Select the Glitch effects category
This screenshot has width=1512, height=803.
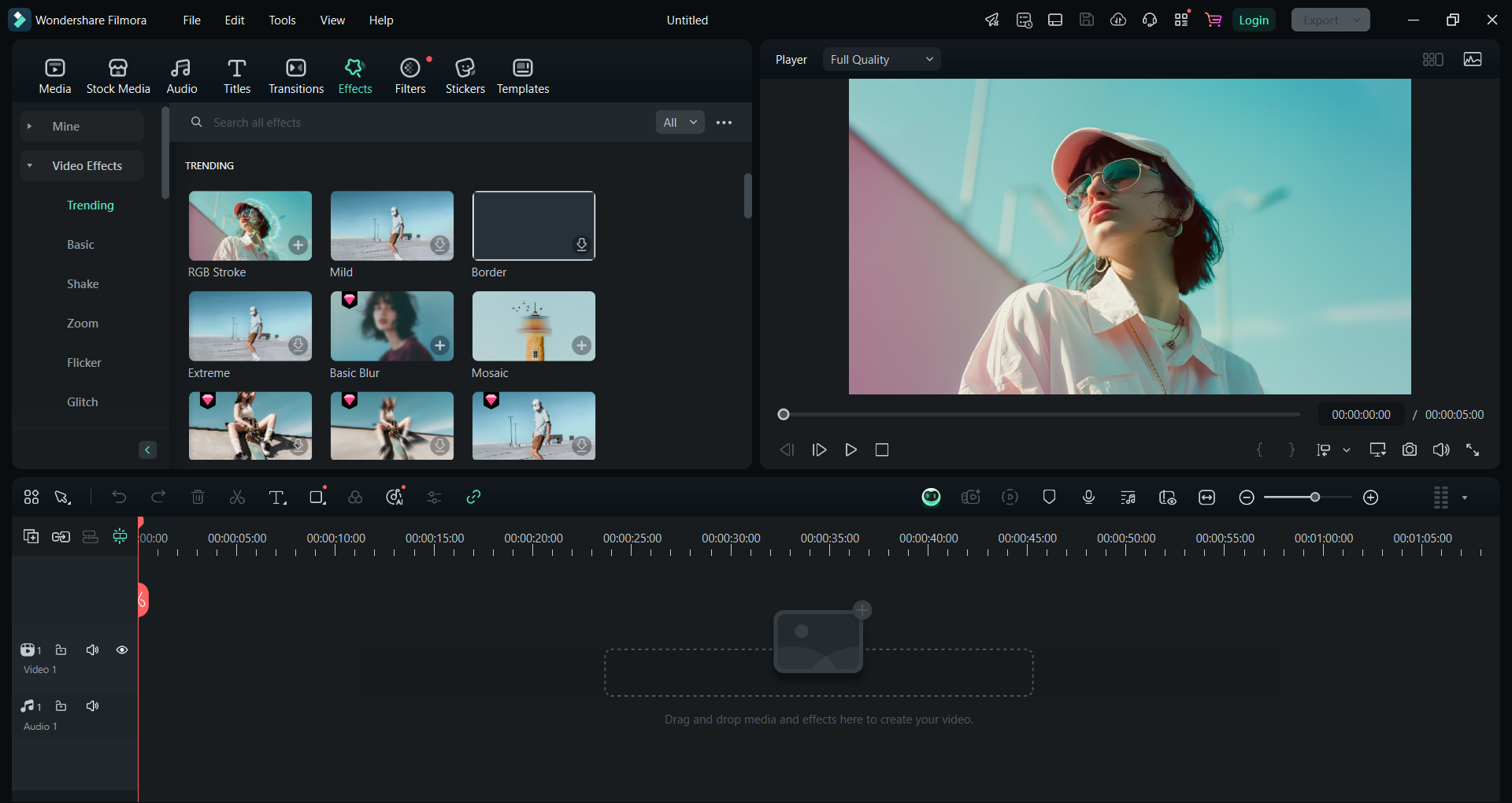point(82,401)
